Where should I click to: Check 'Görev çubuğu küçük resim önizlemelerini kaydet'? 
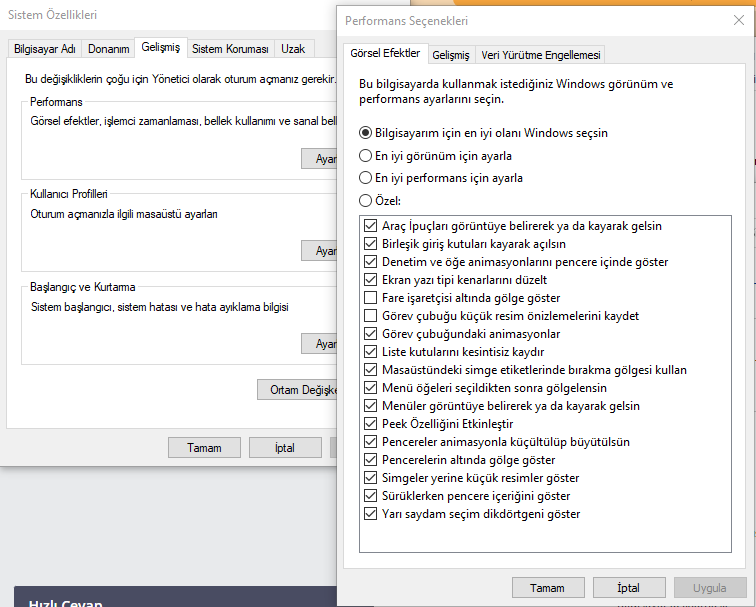pos(370,316)
